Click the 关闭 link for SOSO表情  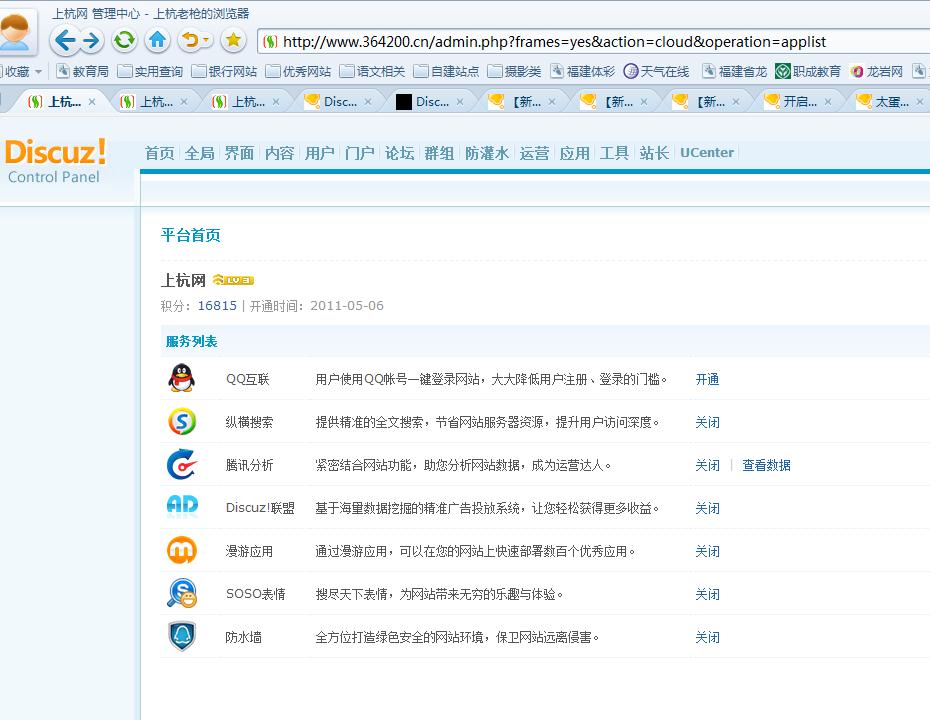(707, 594)
